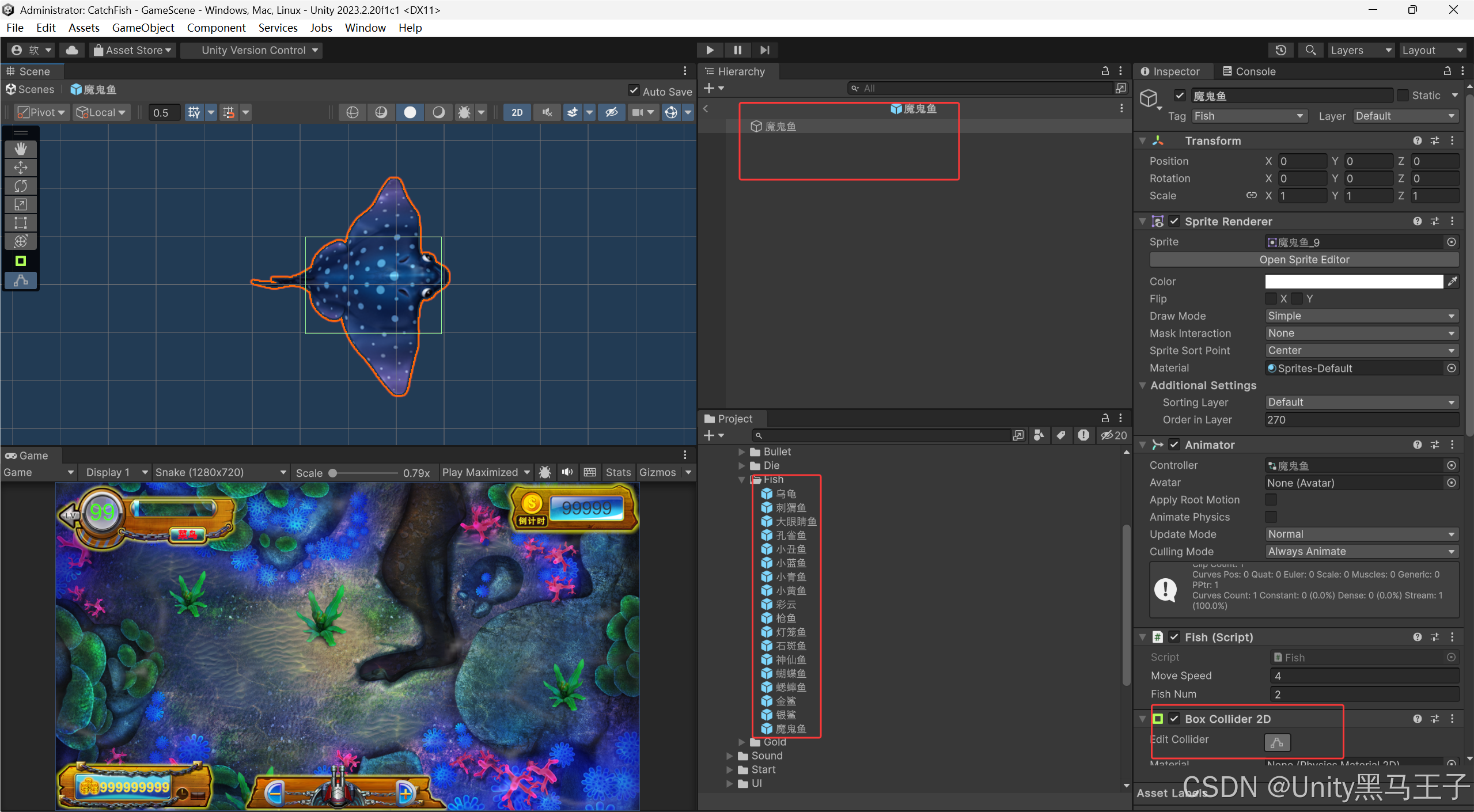Click the Edit Collider button icon
Viewport: 1474px width, 812px height.
1276,742
